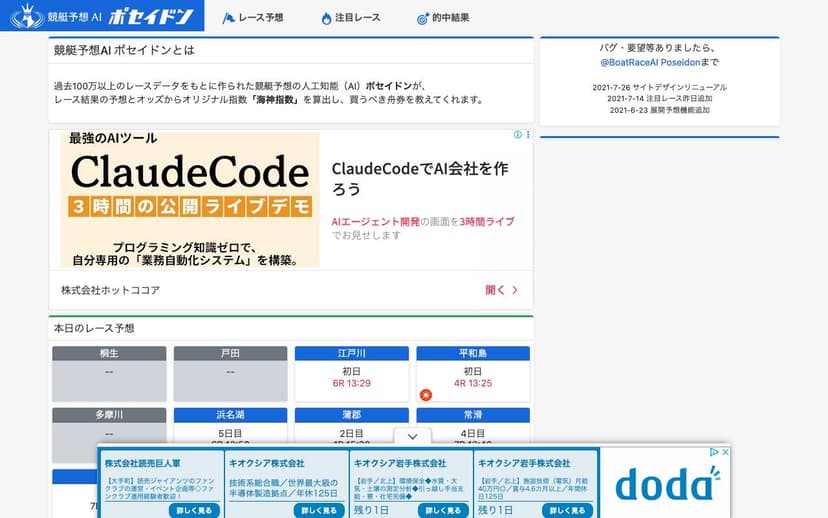Click the doda logo in banner ad
Screen dimensions: 828x518
666,483
